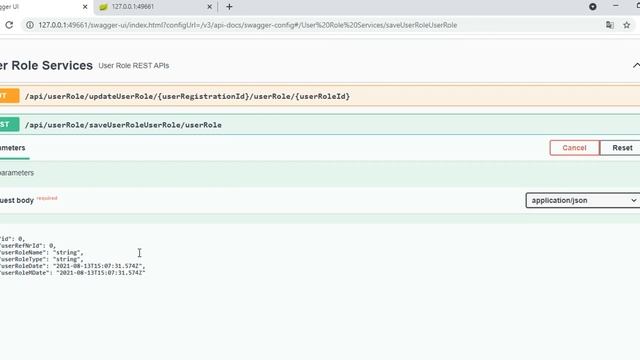
Task: Open site information icon in address bar
Action: coord(30,25)
